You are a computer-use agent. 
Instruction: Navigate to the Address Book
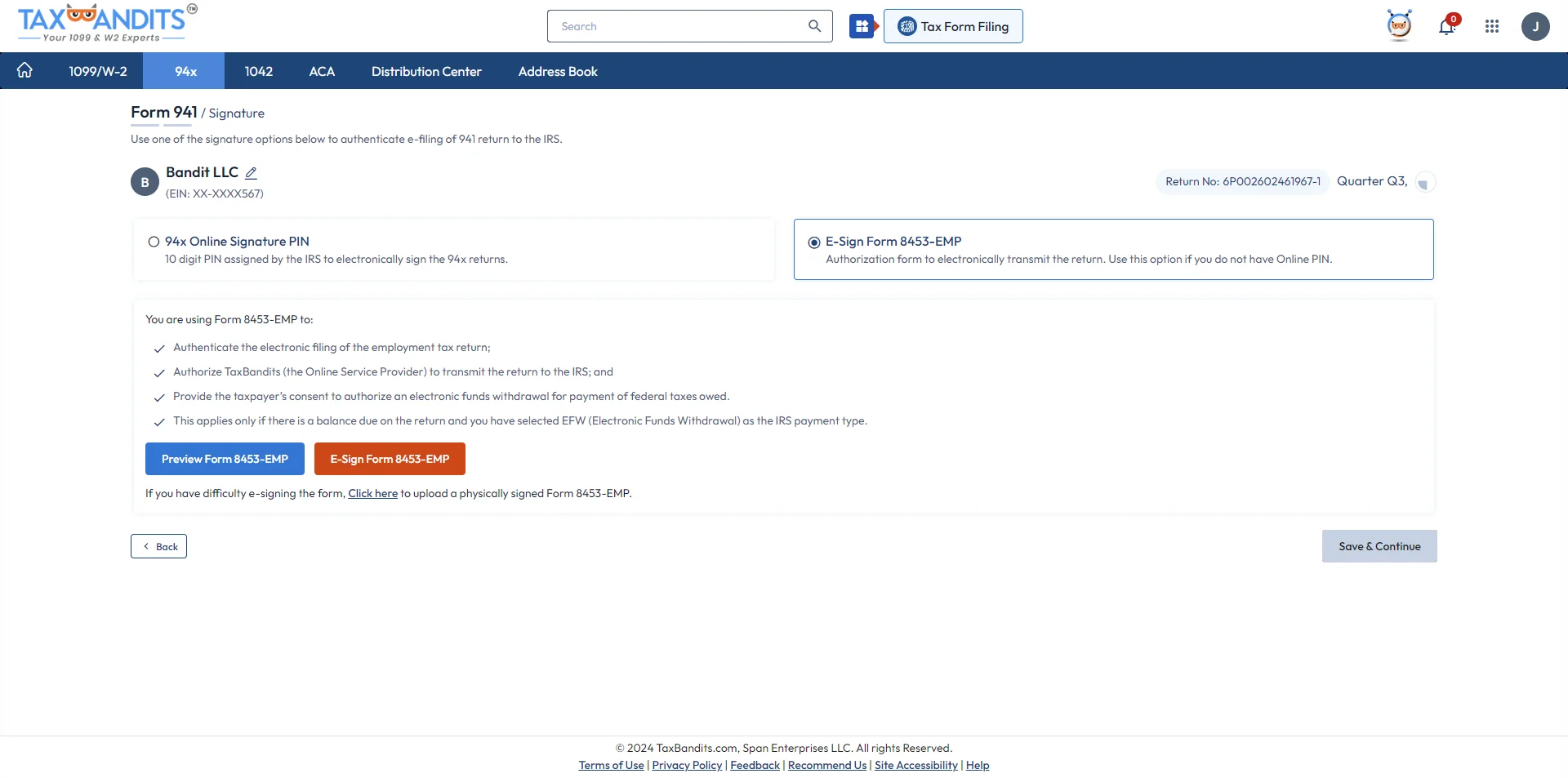(x=558, y=71)
